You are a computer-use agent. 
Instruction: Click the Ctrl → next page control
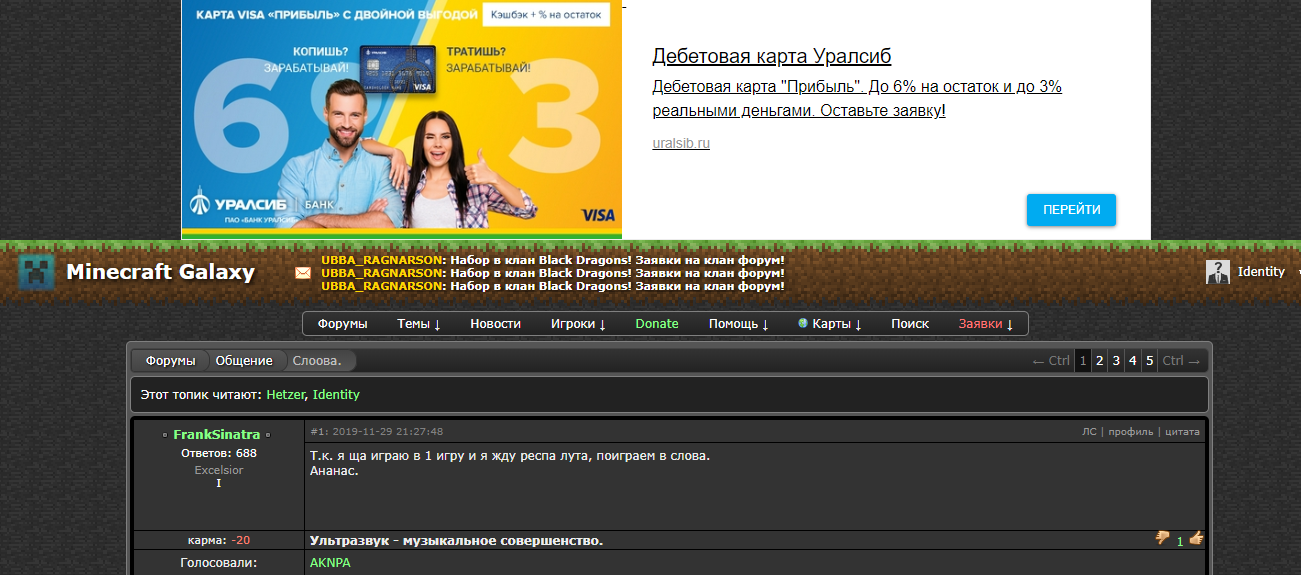[x=1181, y=361]
